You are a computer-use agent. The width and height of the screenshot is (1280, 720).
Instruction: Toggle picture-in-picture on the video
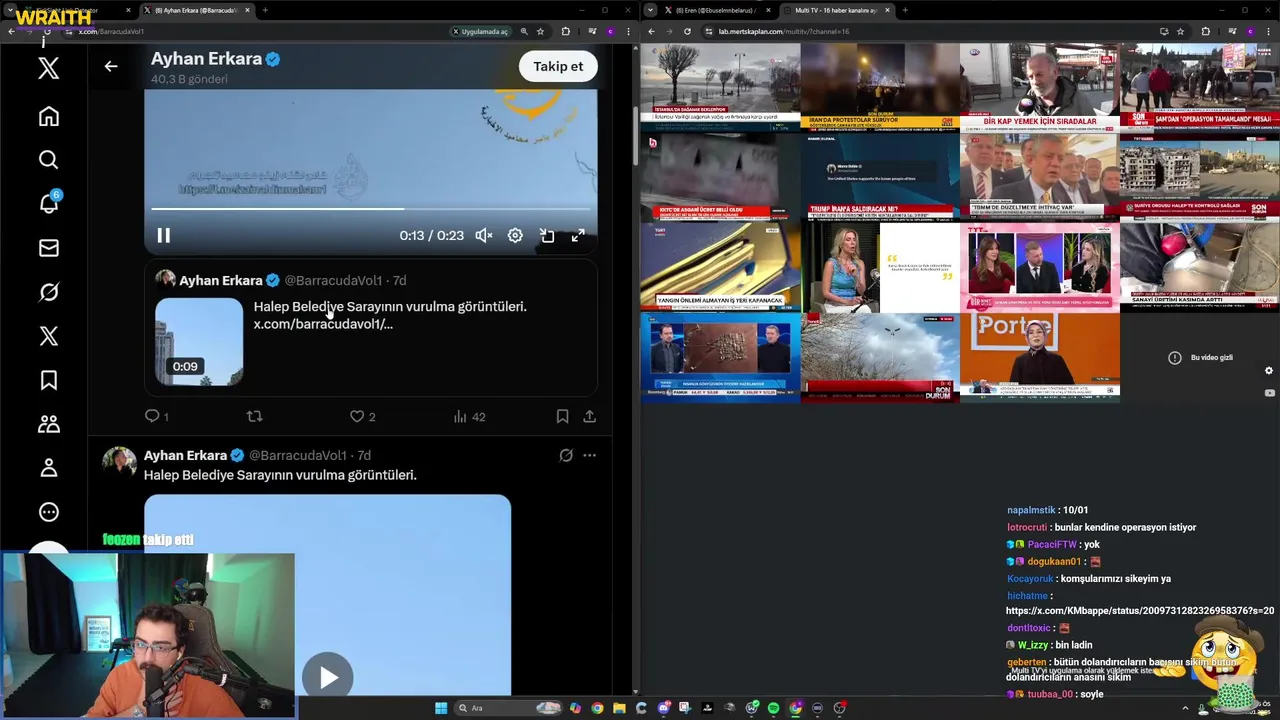(547, 236)
